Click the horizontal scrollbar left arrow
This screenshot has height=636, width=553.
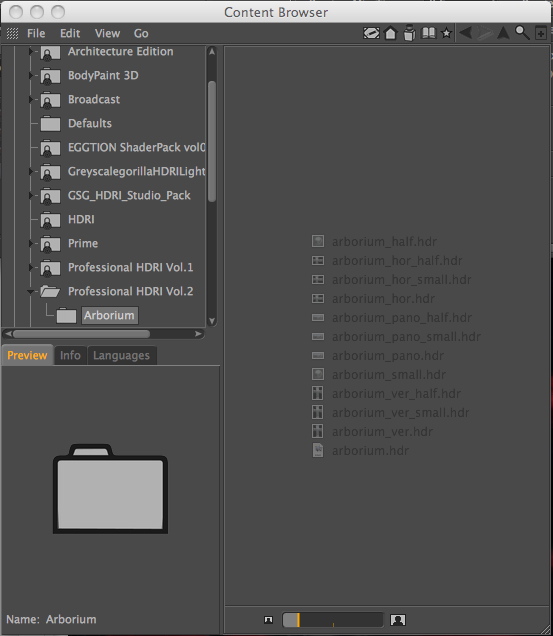click(x=8, y=334)
